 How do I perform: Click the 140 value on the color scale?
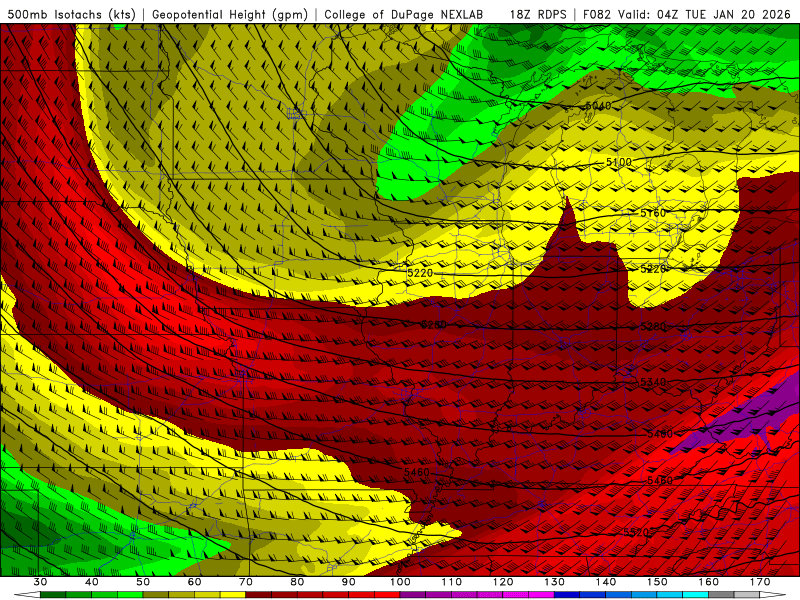(606, 582)
